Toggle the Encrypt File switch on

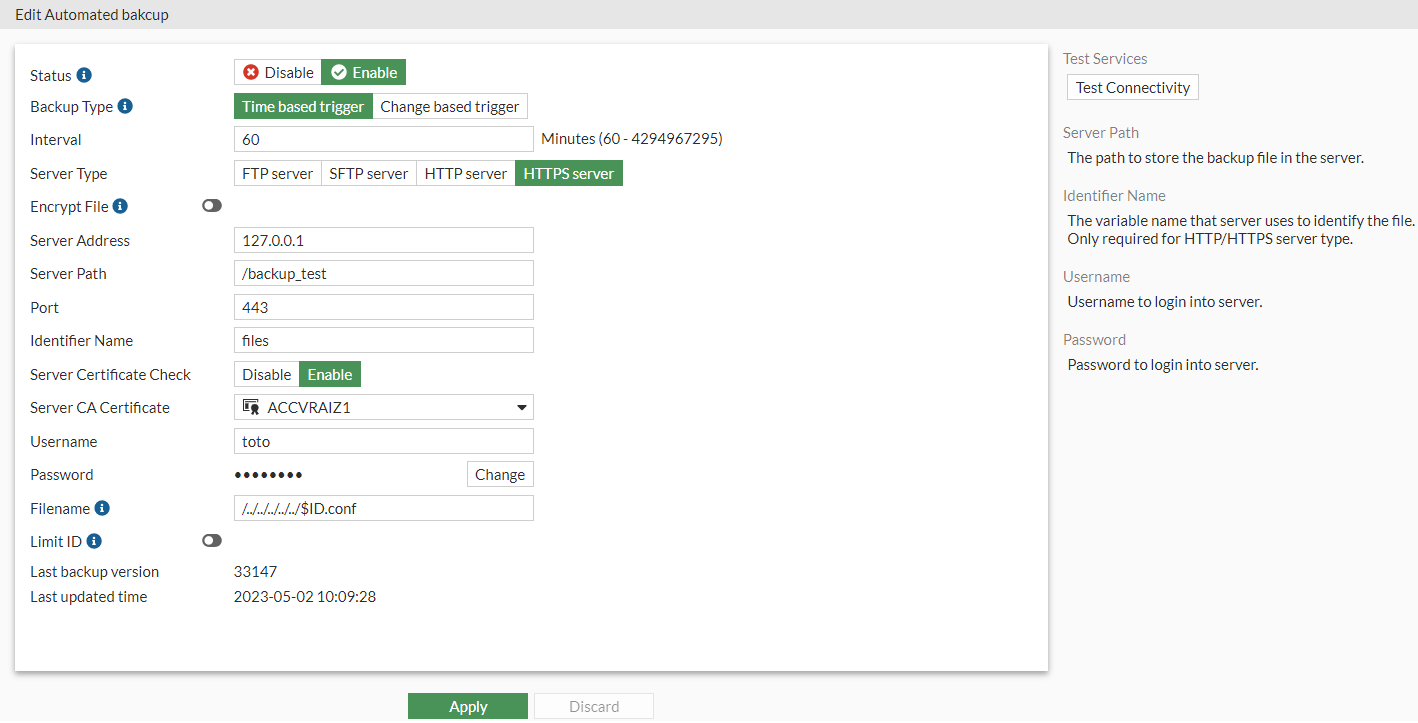click(211, 205)
